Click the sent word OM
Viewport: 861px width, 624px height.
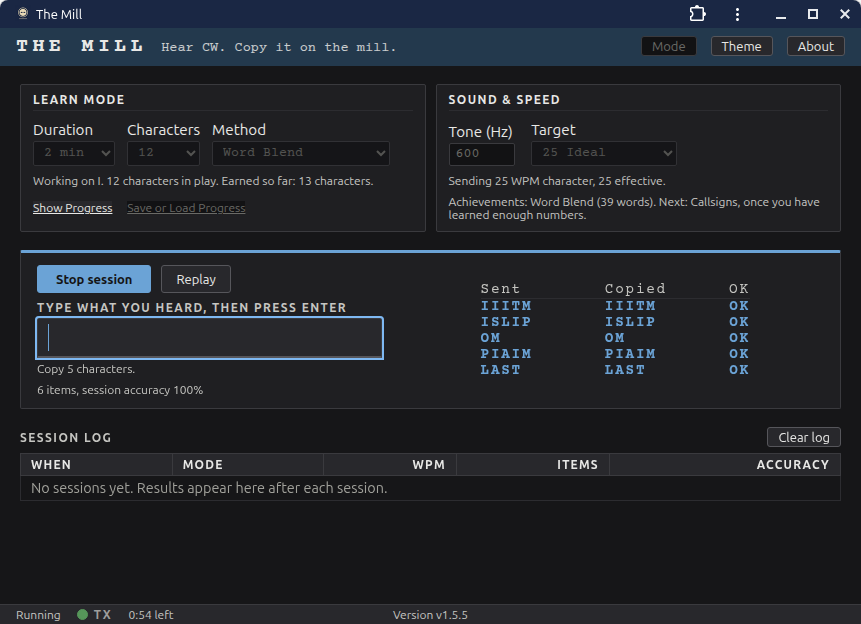click(x=490, y=337)
